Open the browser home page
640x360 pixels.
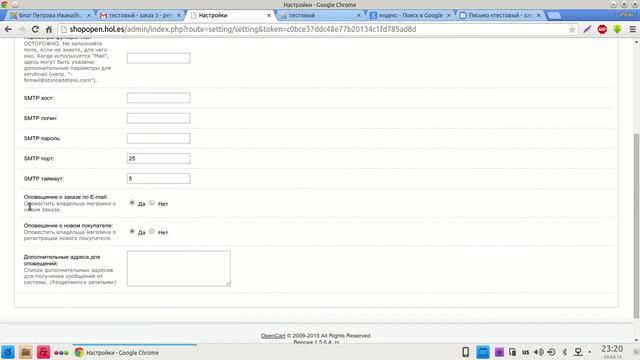point(49,29)
